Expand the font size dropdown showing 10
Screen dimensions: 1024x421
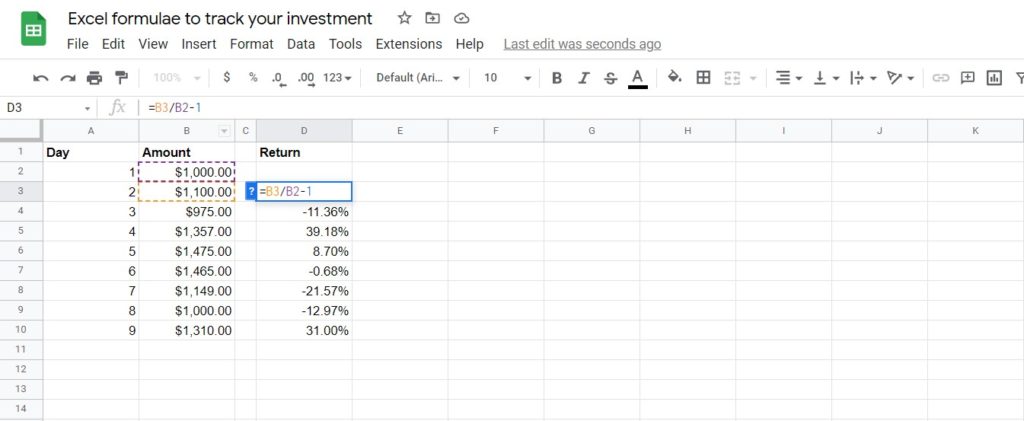click(506, 78)
